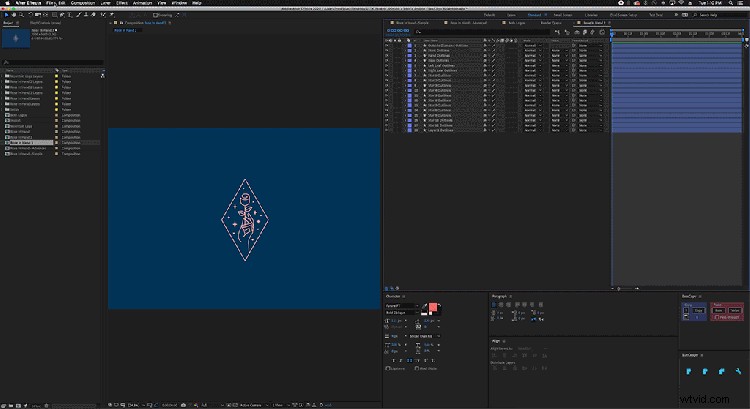This screenshot has width=750, height=409.
Task: Toggle hide shy layers in the timeline
Action: (x=577, y=33)
